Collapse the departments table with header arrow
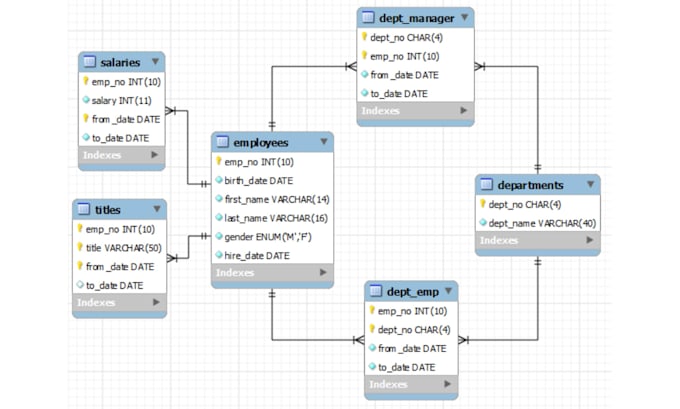The width and height of the screenshot is (680, 409). click(591, 184)
